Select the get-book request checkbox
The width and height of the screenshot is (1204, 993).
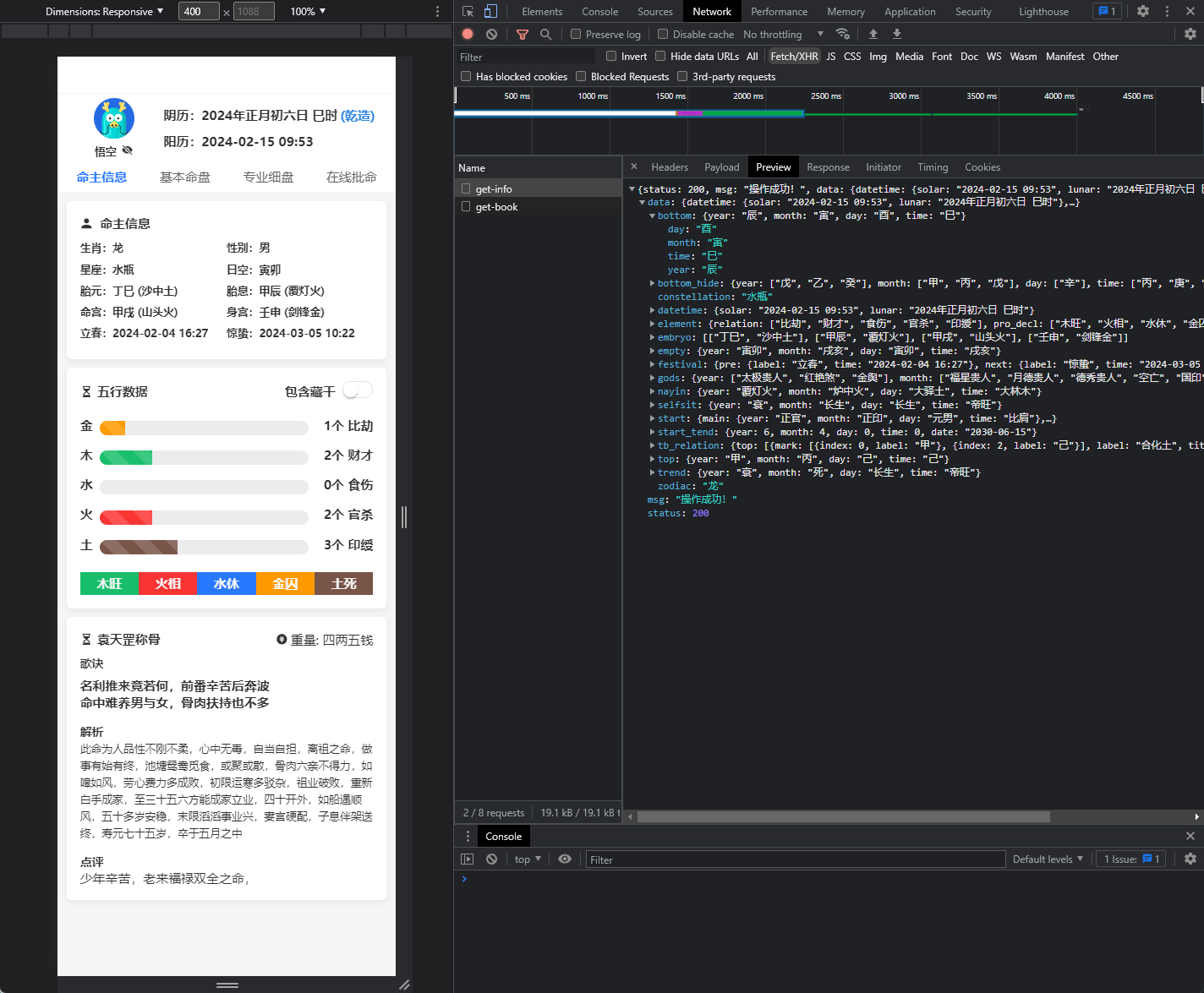coord(466,206)
